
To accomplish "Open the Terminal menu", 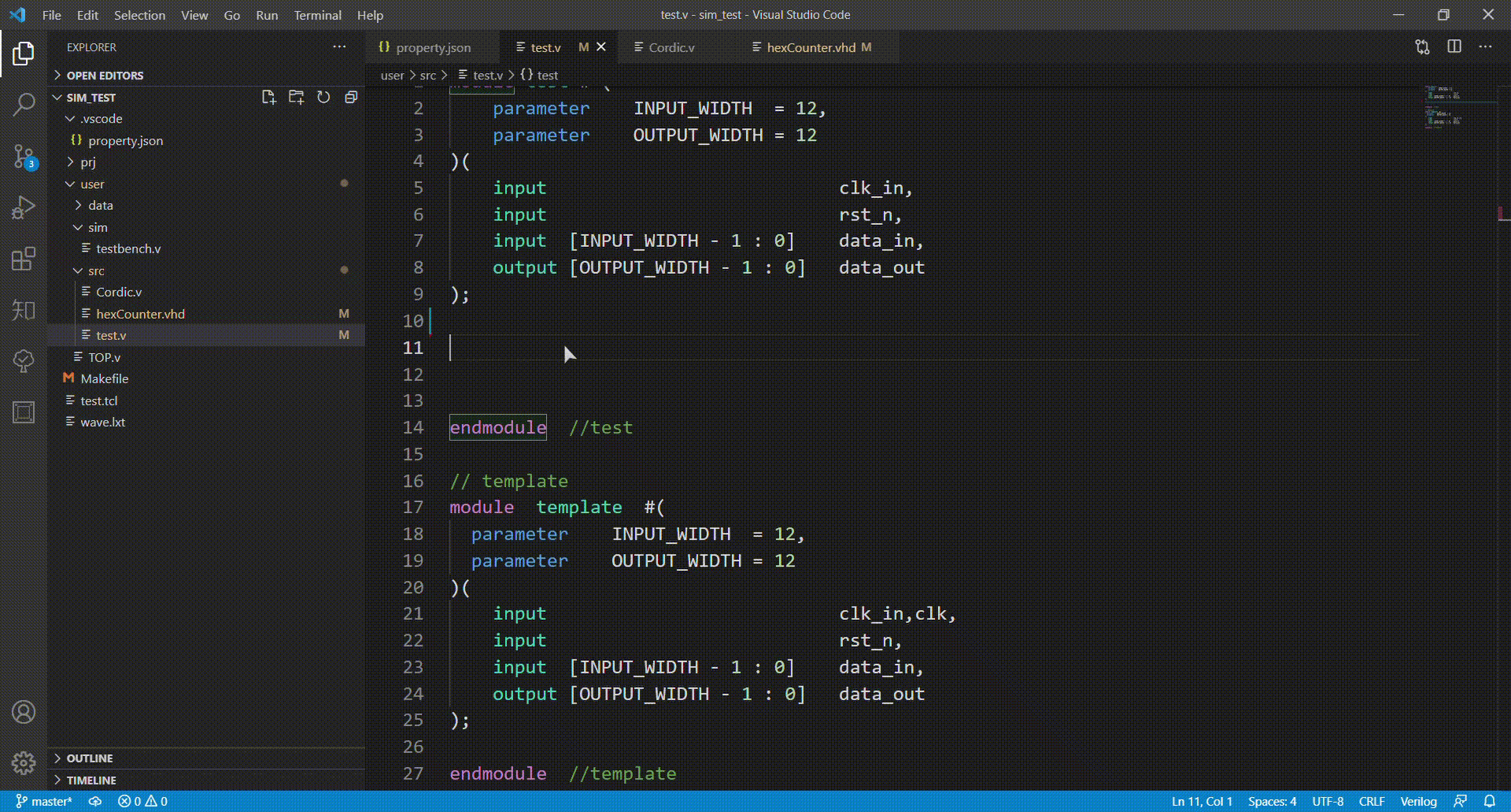I will 317,15.
